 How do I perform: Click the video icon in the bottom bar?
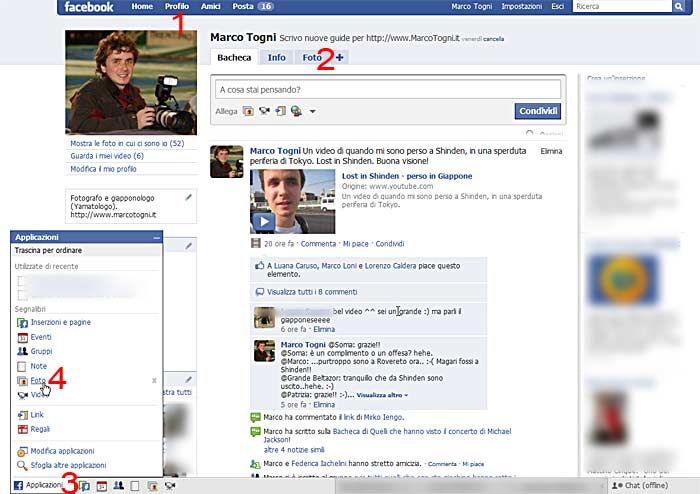pos(170,486)
